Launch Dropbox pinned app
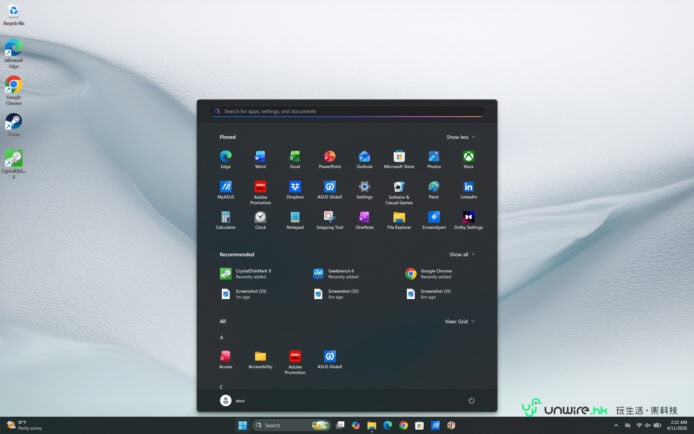 click(x=295, y=190)
